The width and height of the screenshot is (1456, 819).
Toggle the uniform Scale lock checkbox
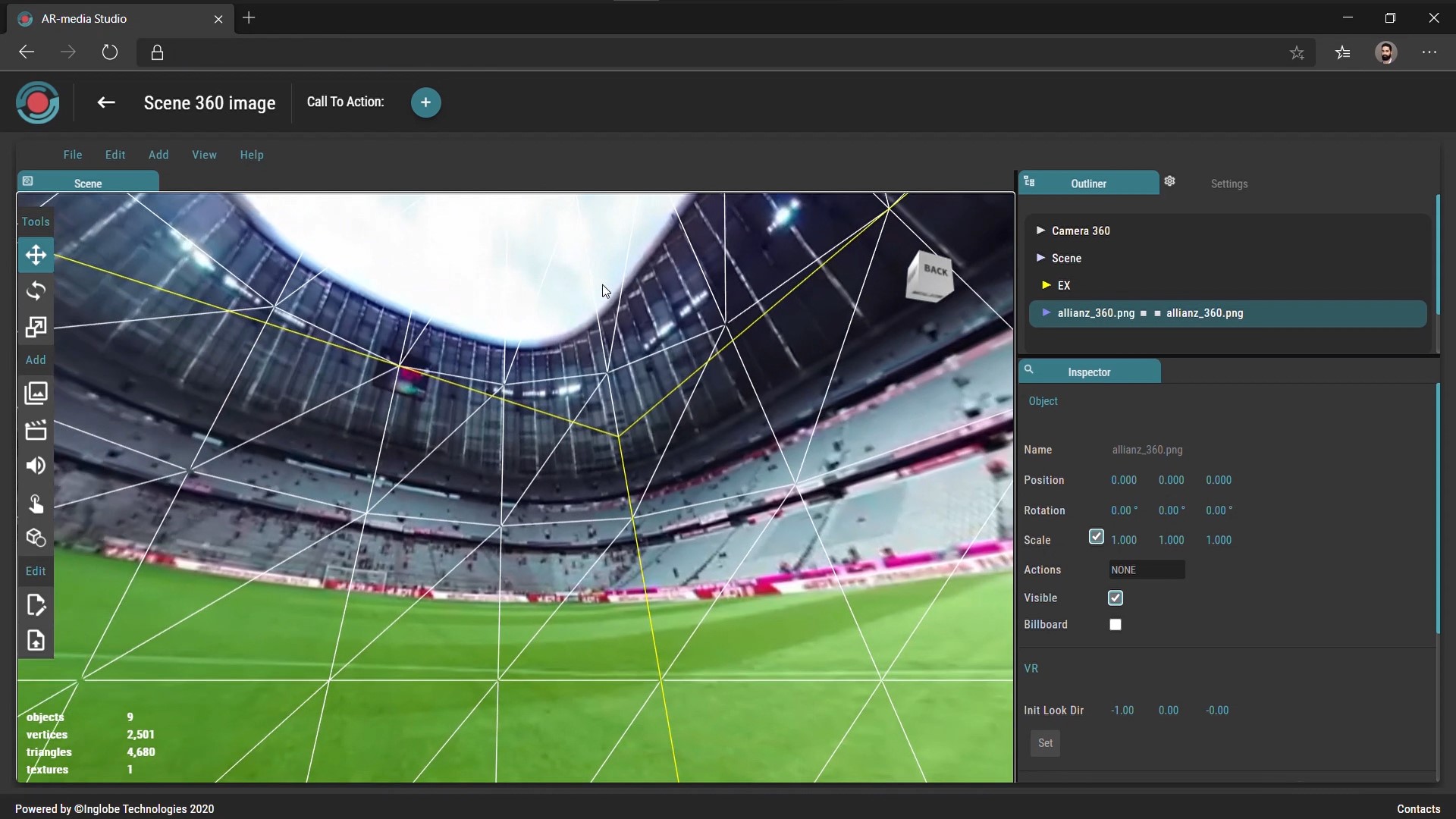point(1096,537)
